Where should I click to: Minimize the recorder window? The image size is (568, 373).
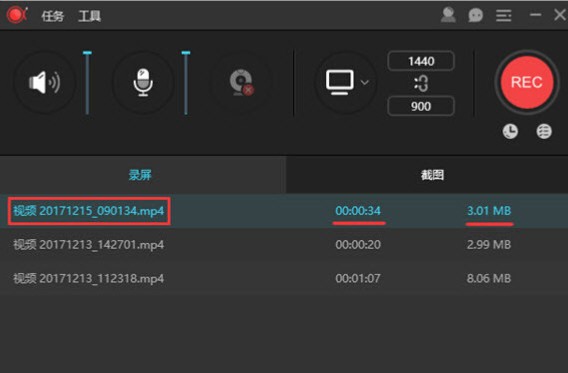[535, 15]
